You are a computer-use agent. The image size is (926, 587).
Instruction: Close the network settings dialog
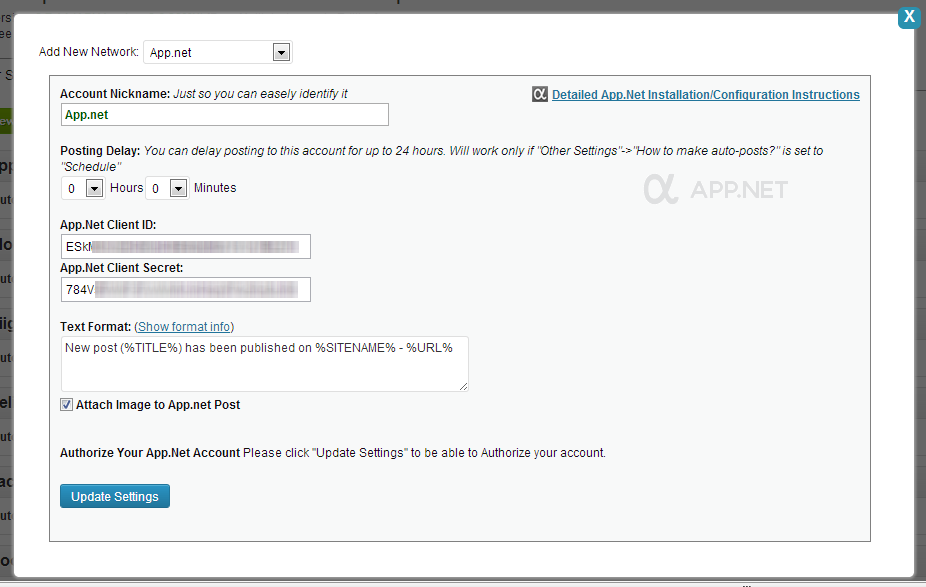(x=909, y=17)
